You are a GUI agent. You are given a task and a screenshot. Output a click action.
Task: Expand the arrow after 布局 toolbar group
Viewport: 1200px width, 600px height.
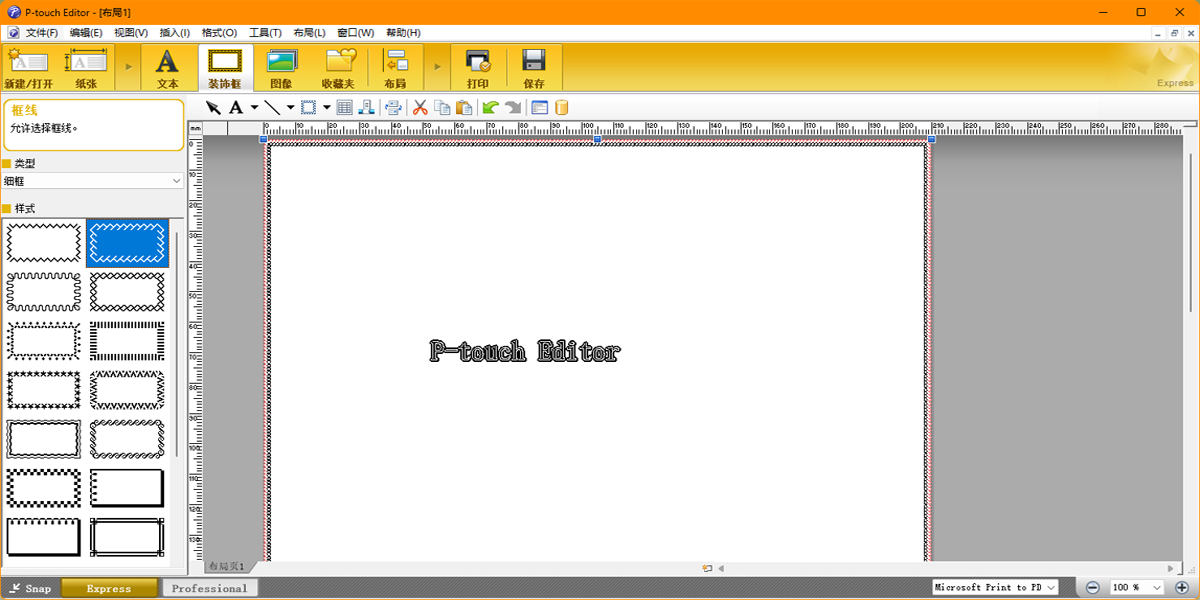[x=437, y=67]
